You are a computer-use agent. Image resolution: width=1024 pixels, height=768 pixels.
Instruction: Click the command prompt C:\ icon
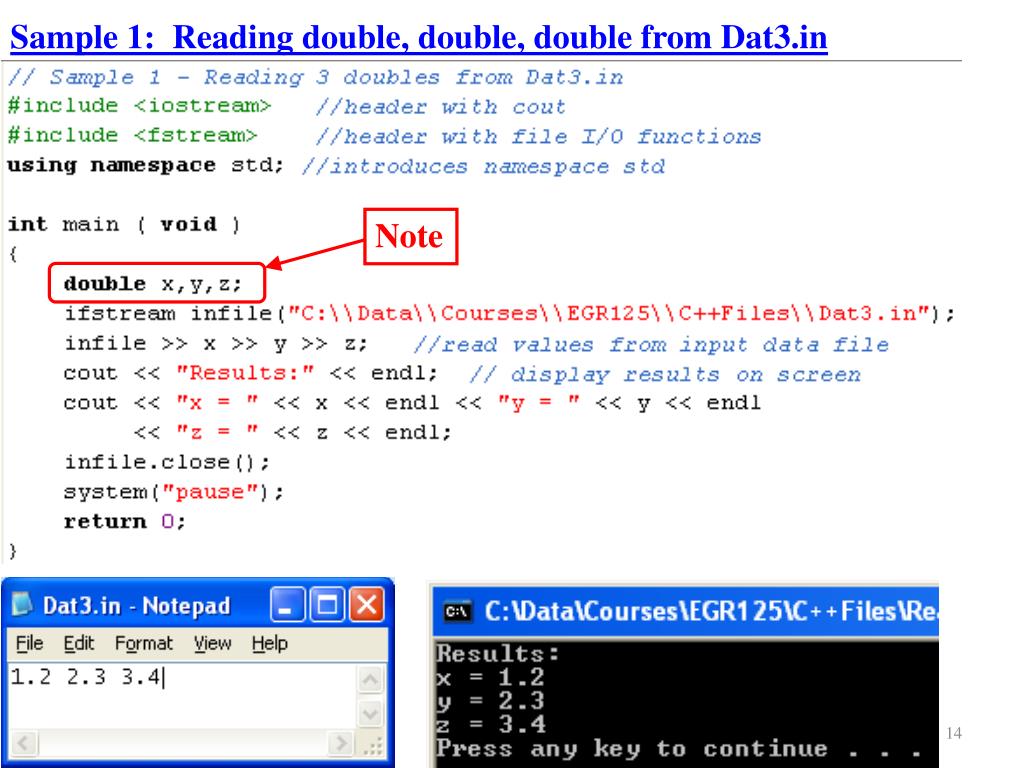(x=456, y=611)
